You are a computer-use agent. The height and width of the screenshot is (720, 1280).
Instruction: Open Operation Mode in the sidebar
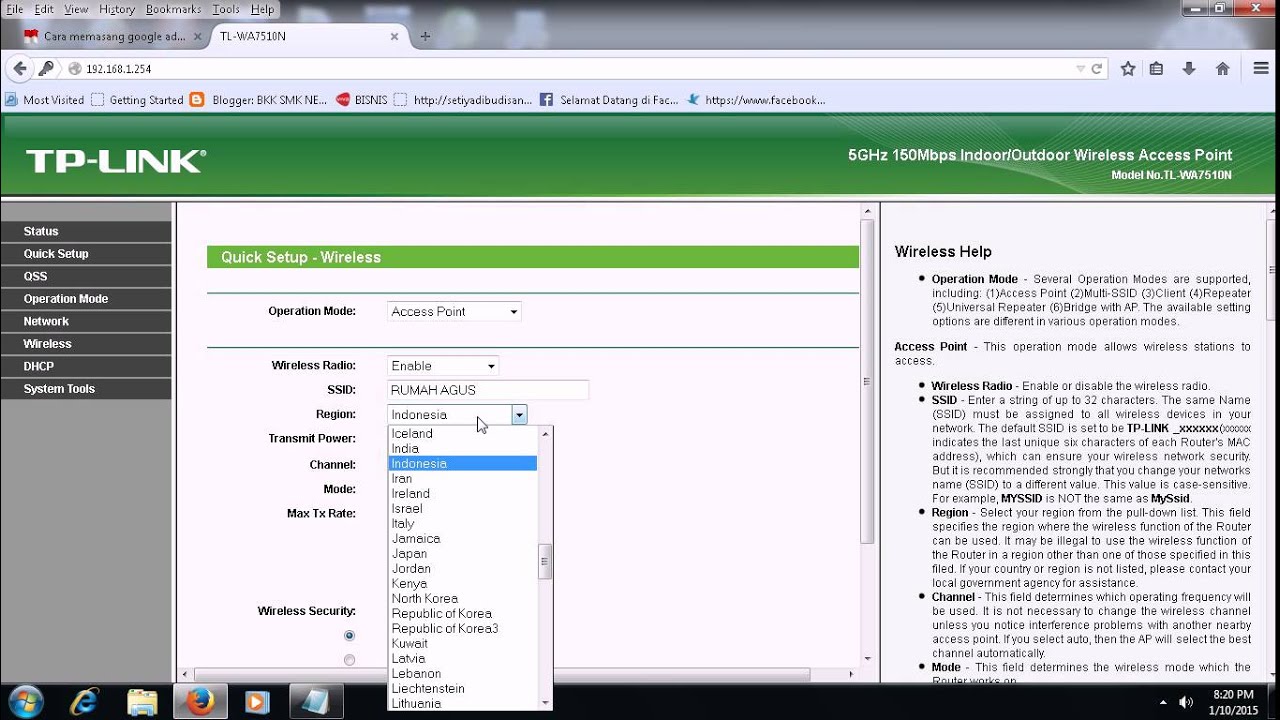[x=86, y=299]
